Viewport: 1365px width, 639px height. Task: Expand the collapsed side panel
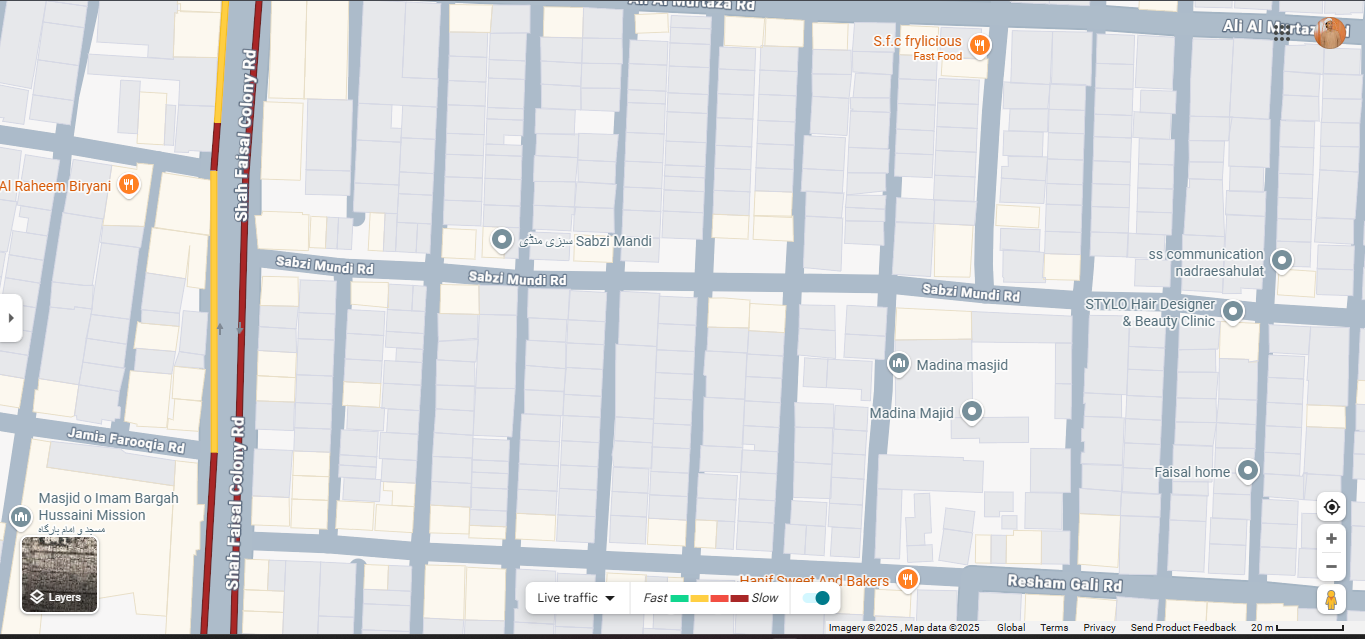[x=11, y=318]
